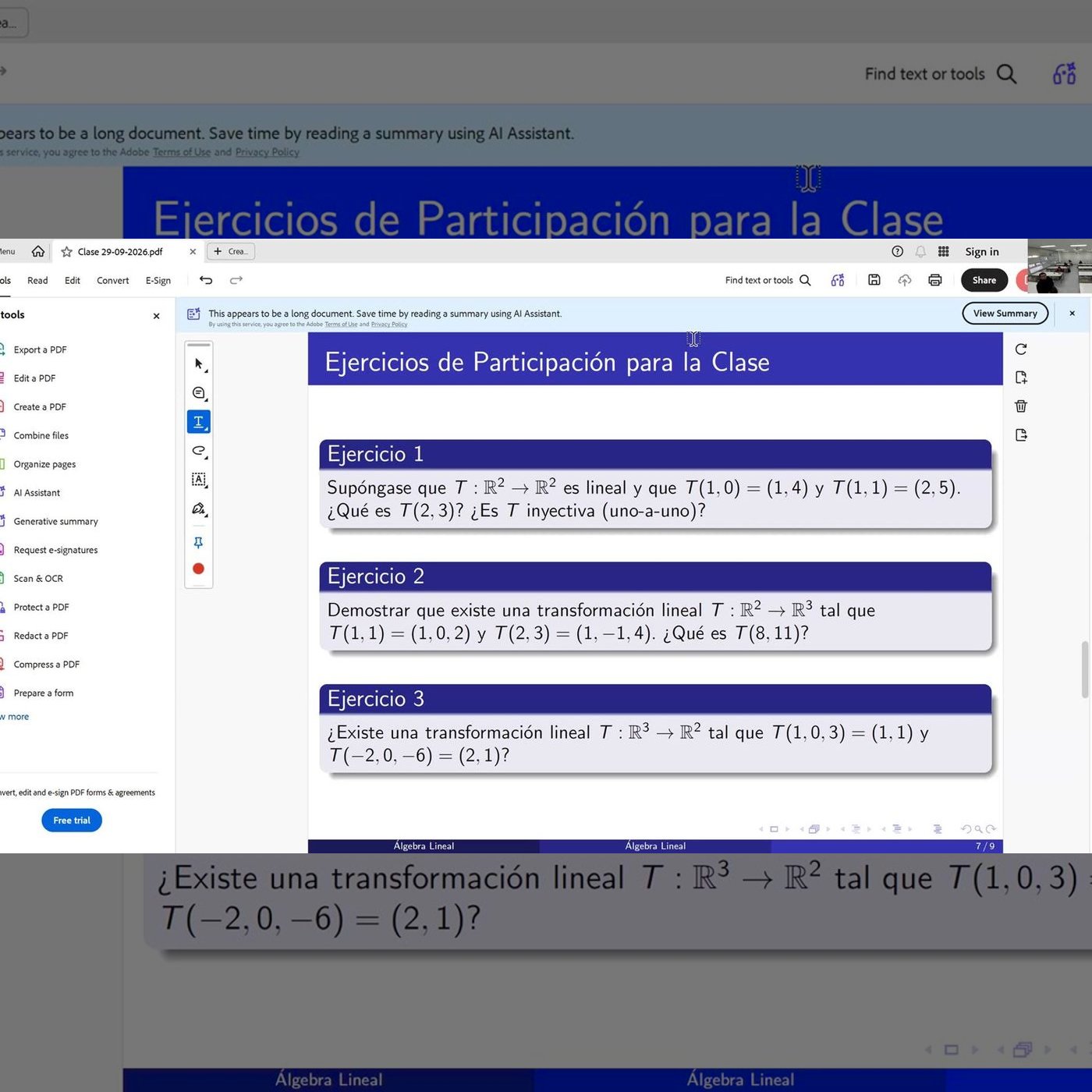The image size is (1092, 1092).
Task: Click Privacy Policy link in background window banner
Action: click(x=267, y=152)
